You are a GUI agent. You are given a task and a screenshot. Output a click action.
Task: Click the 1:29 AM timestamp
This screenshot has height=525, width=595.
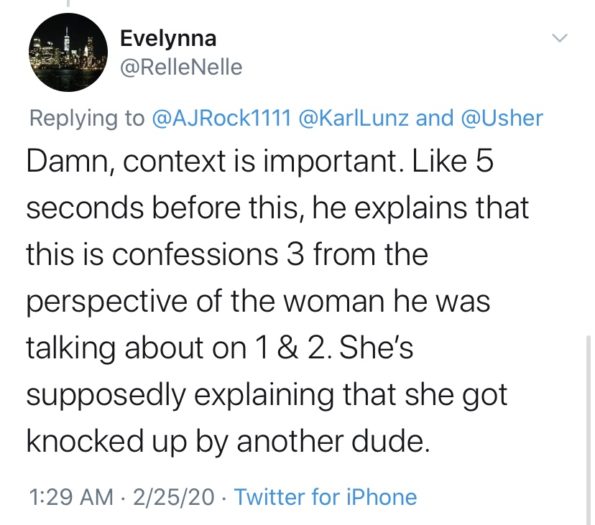coord(71,497)
